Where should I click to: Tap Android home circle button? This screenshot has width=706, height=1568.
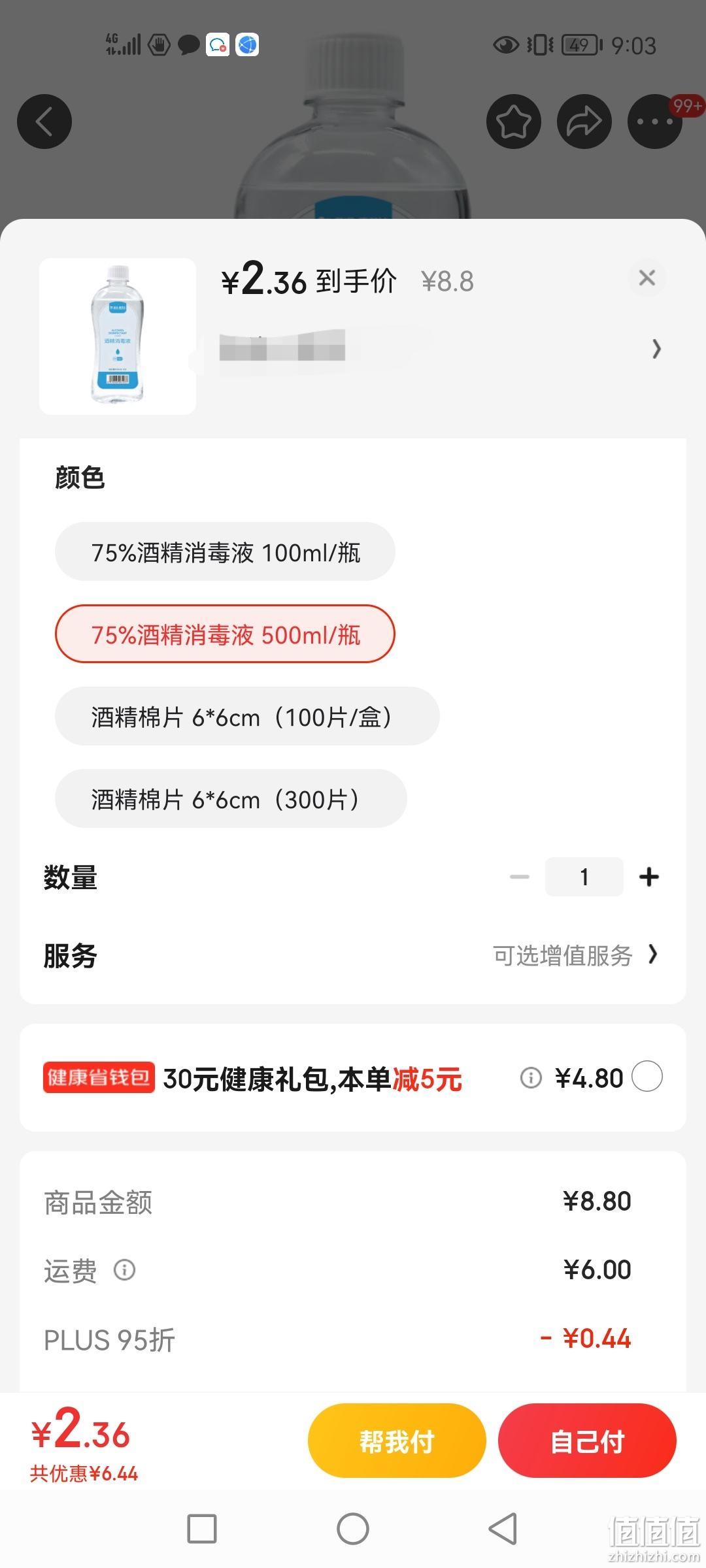pos(353,1529)
